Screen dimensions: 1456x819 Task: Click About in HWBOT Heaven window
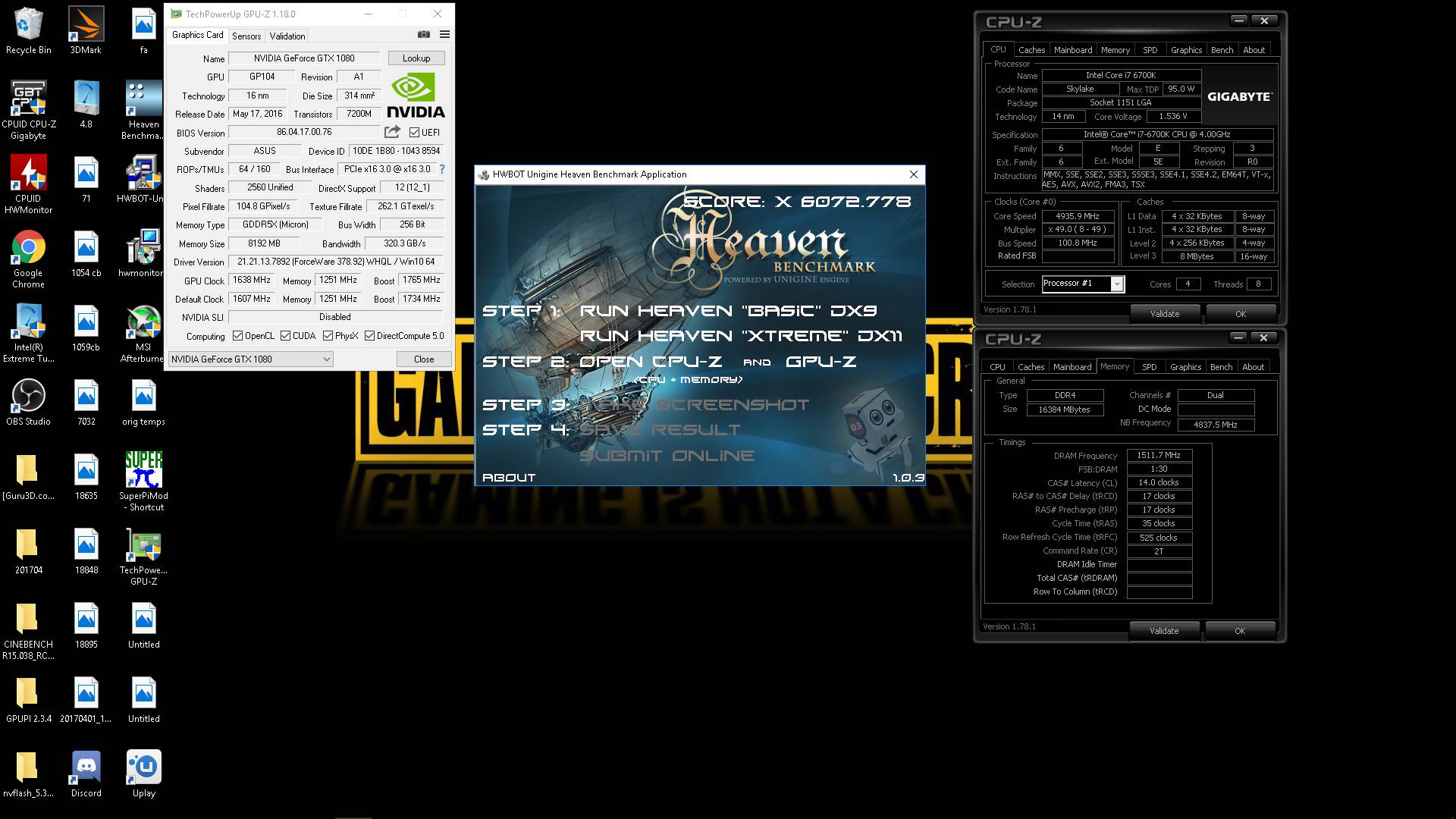click(509, 478)
